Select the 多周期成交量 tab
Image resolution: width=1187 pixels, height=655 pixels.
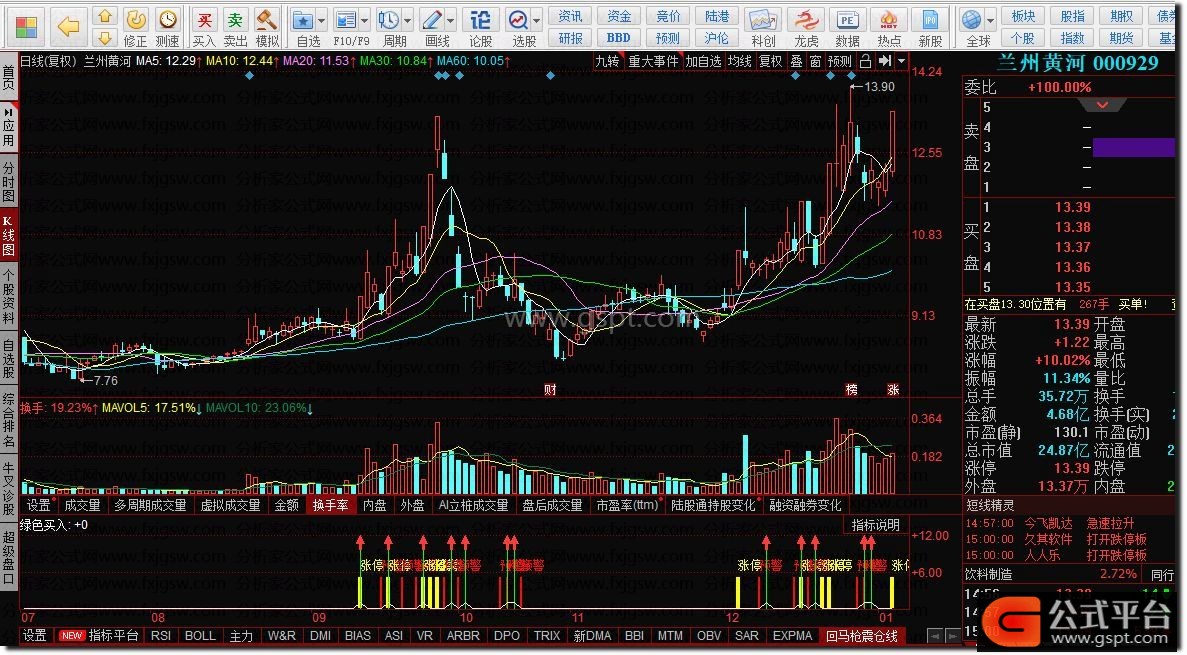(150, 505)
